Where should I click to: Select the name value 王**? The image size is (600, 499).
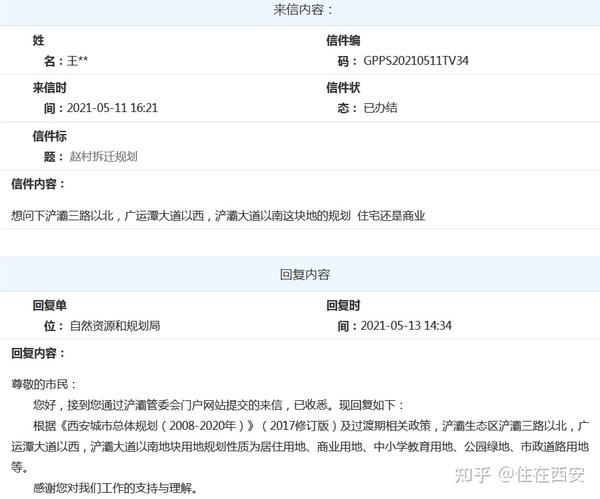pos(78,61)
